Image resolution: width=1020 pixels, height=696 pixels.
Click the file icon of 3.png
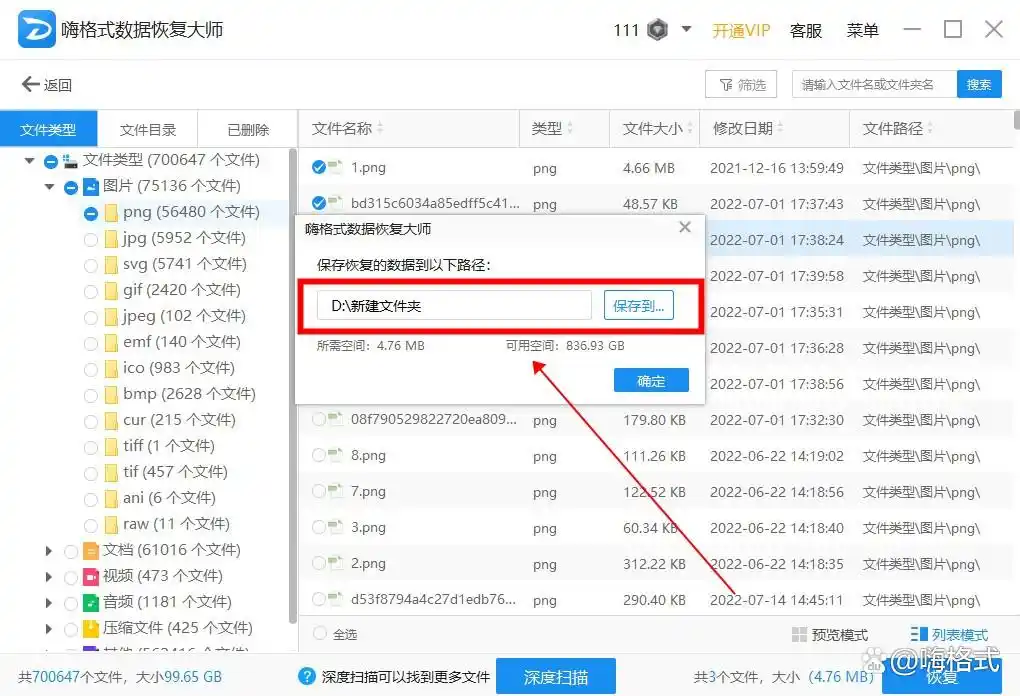pyautogui.click(x=335, y=527)
